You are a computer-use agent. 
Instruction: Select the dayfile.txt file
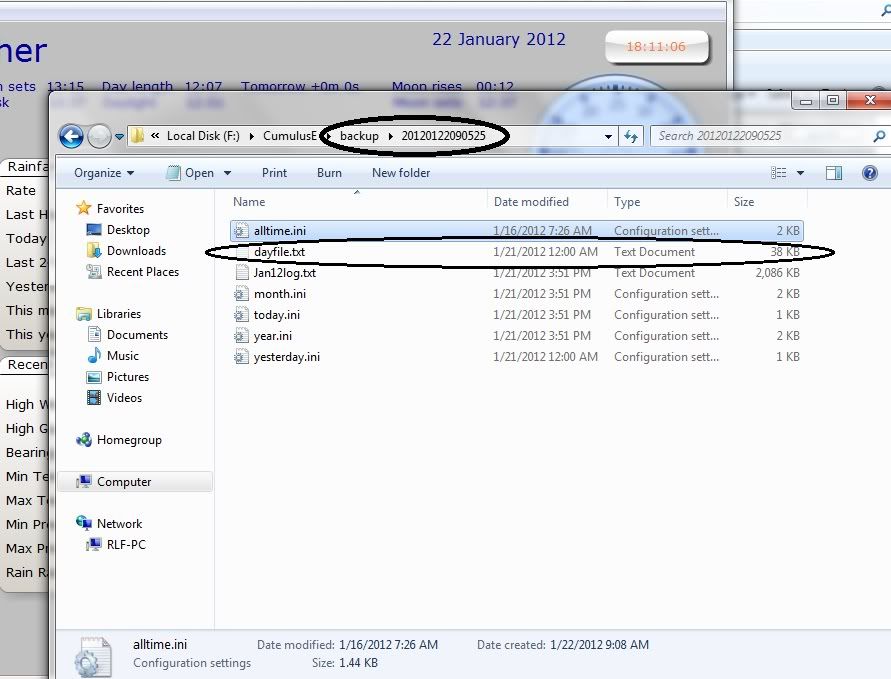(x=279, y=252)
